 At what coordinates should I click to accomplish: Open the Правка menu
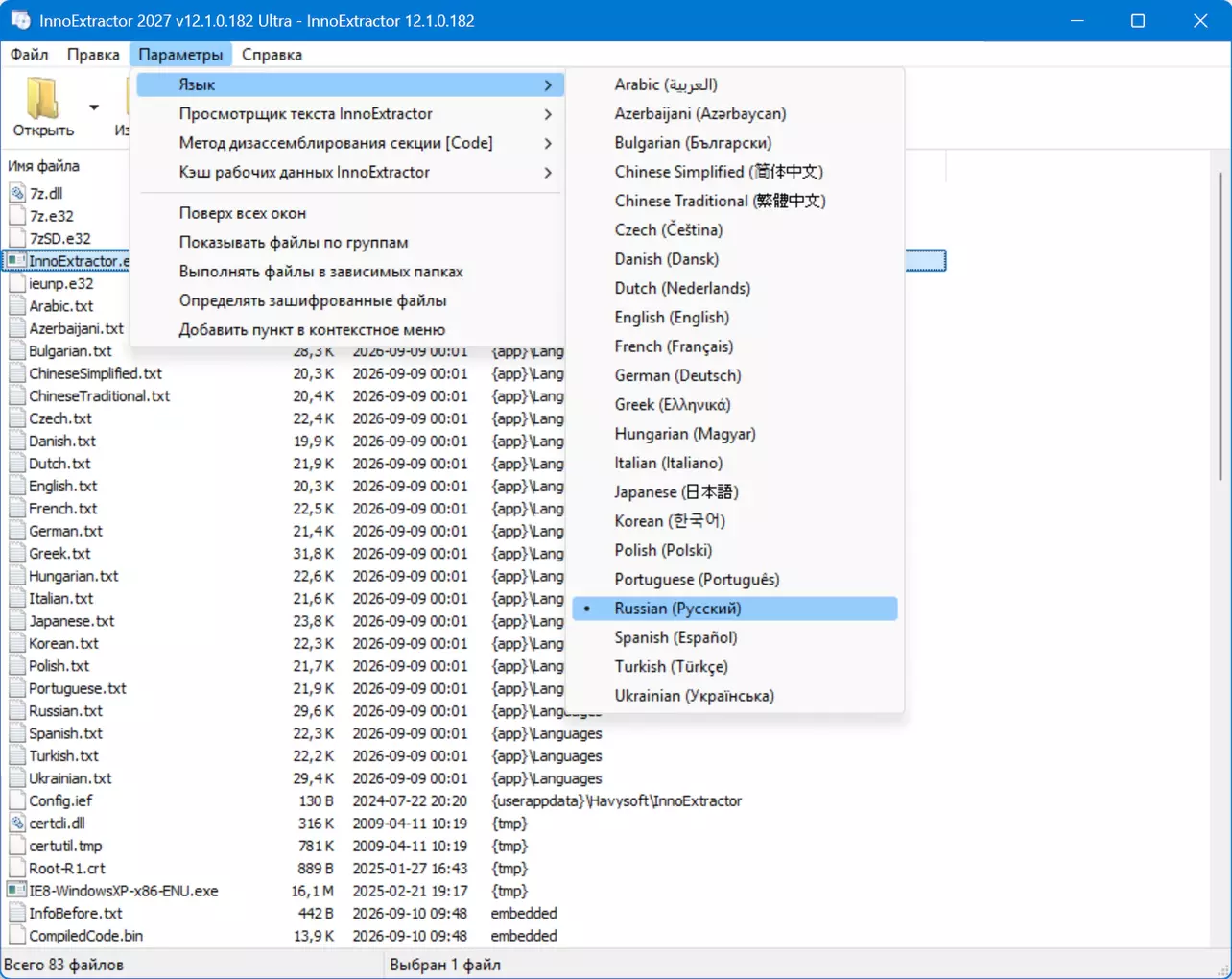[x=93, y=55]
